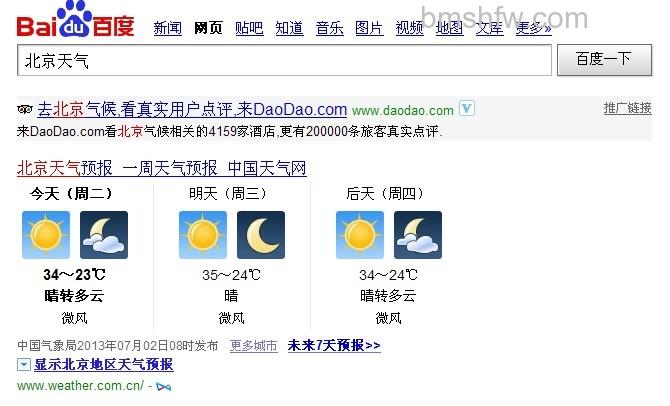Click tomorrow's (周三) crescent moon icon
This screenshot has height=406, width=670.
[261, 235]
